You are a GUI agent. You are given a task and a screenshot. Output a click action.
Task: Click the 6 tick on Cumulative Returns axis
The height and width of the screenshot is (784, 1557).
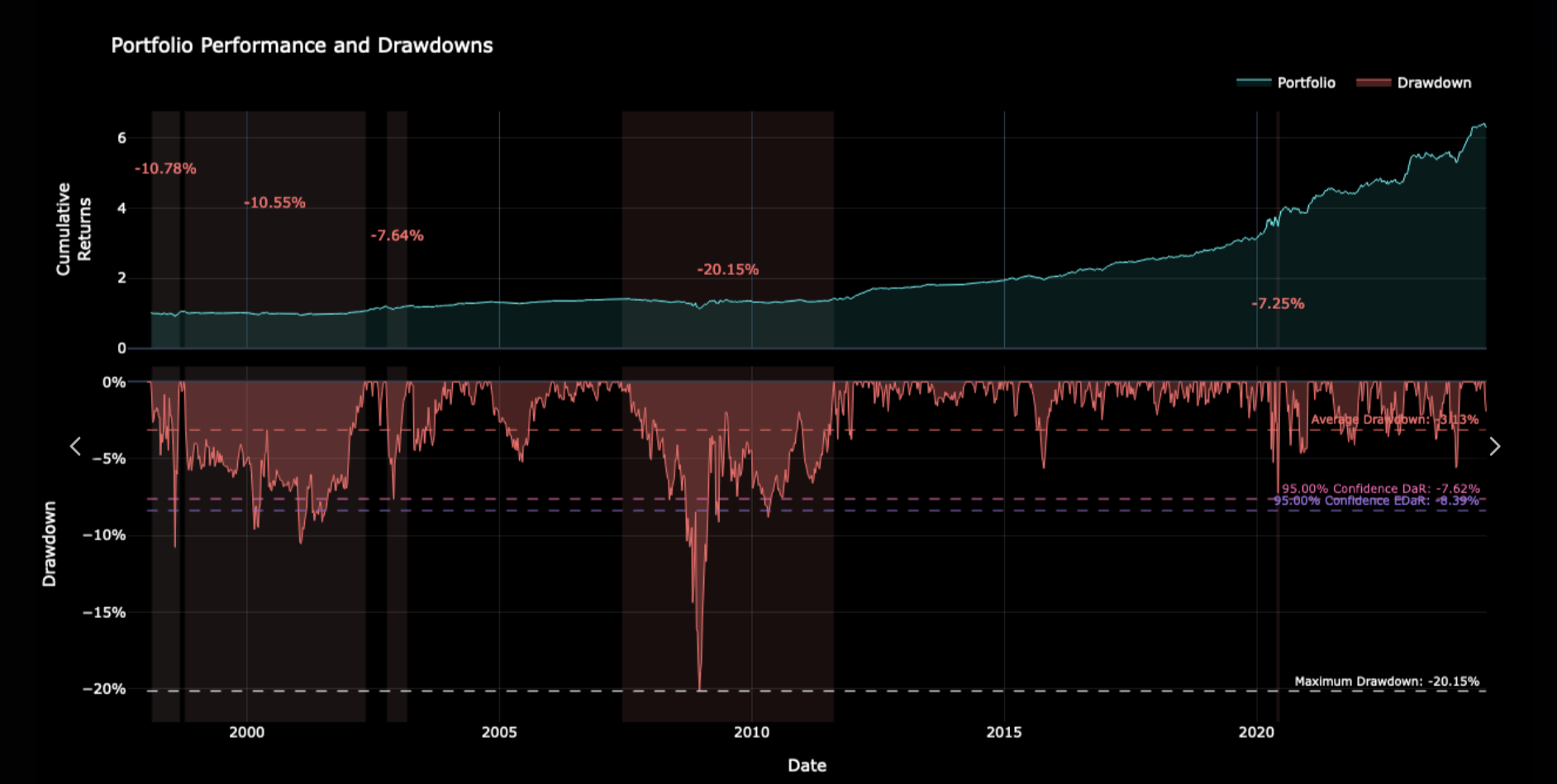121,138
